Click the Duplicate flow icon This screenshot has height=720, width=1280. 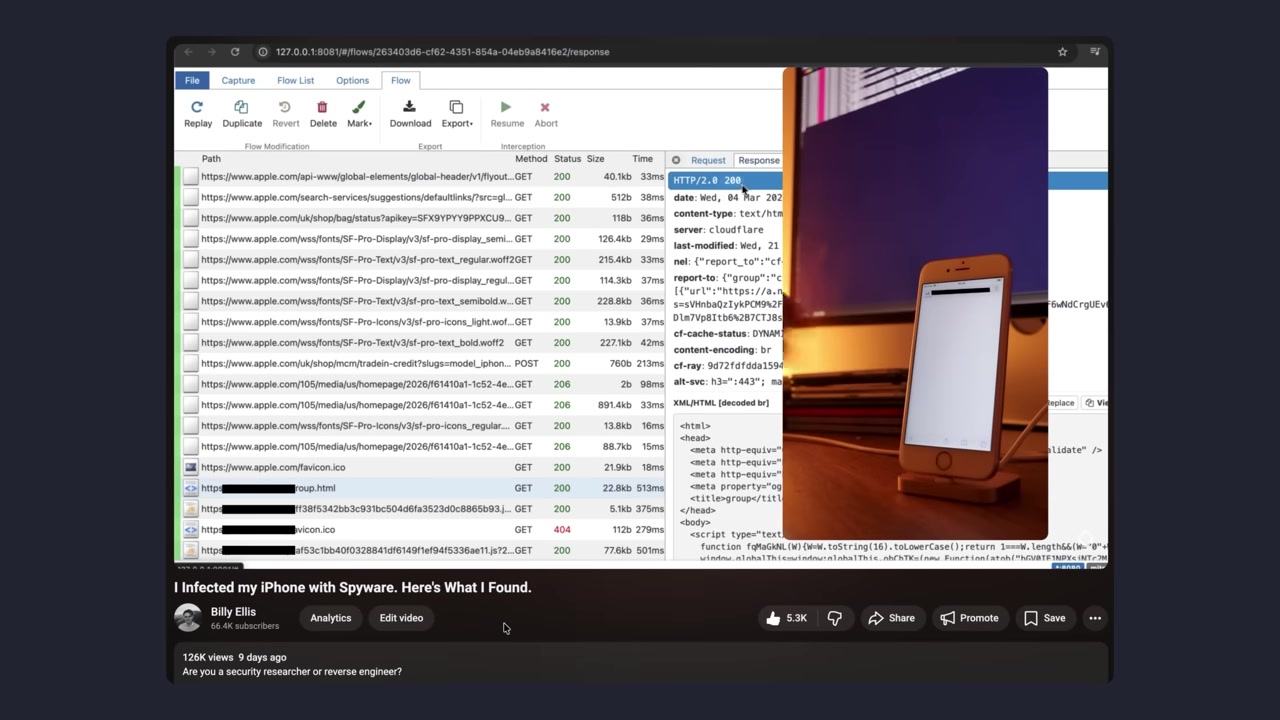[241, 107]
